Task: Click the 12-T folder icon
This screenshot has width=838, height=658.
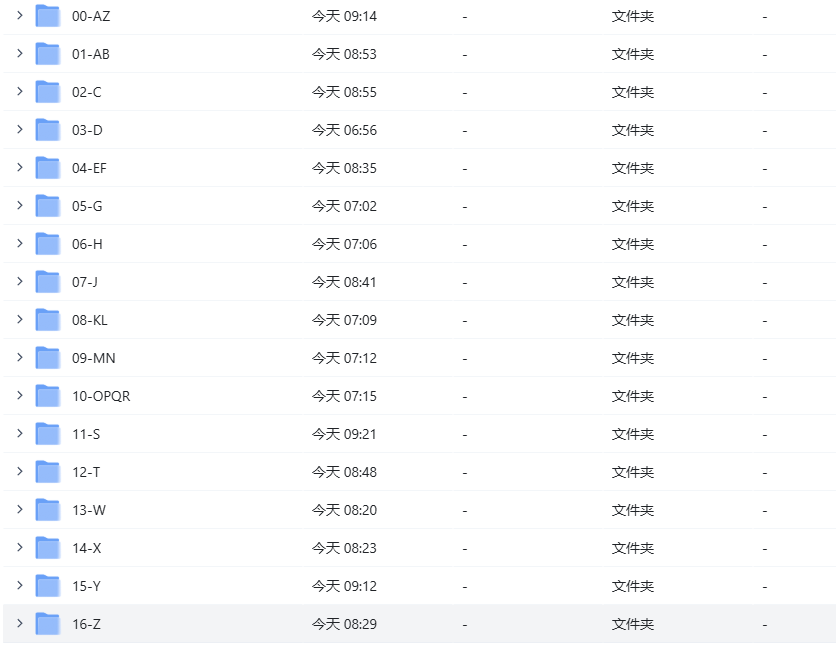Action: 48,472
